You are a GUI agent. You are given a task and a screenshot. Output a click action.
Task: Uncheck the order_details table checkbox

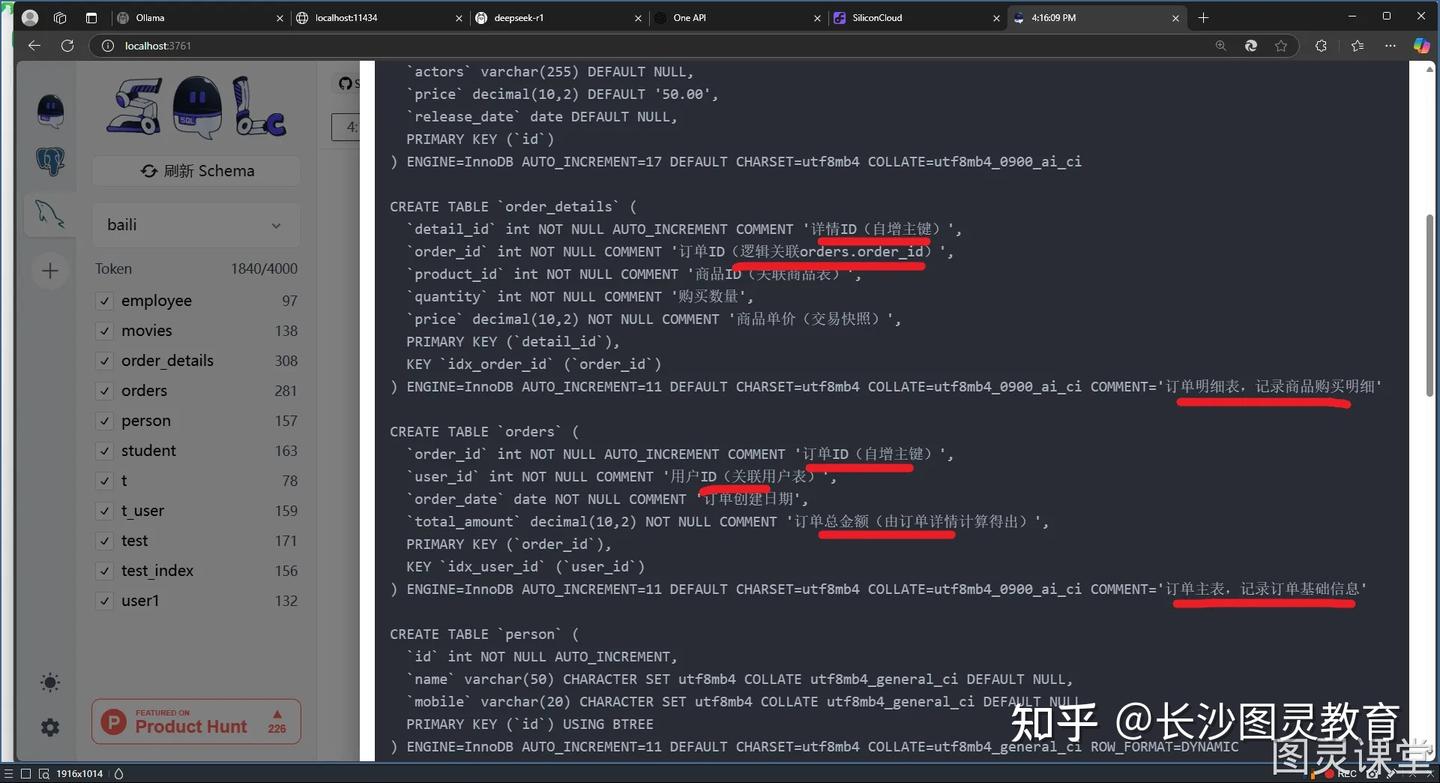pos(104,360)
